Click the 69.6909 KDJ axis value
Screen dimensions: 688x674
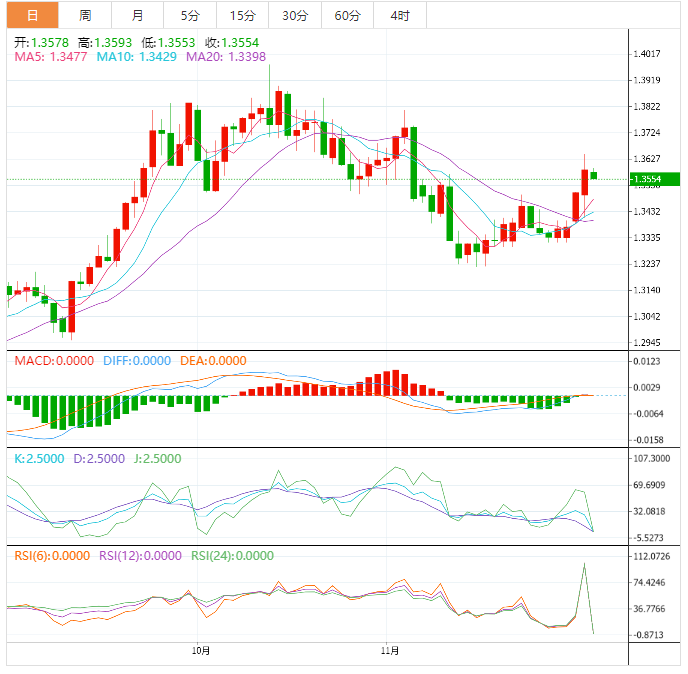point(649,485)
